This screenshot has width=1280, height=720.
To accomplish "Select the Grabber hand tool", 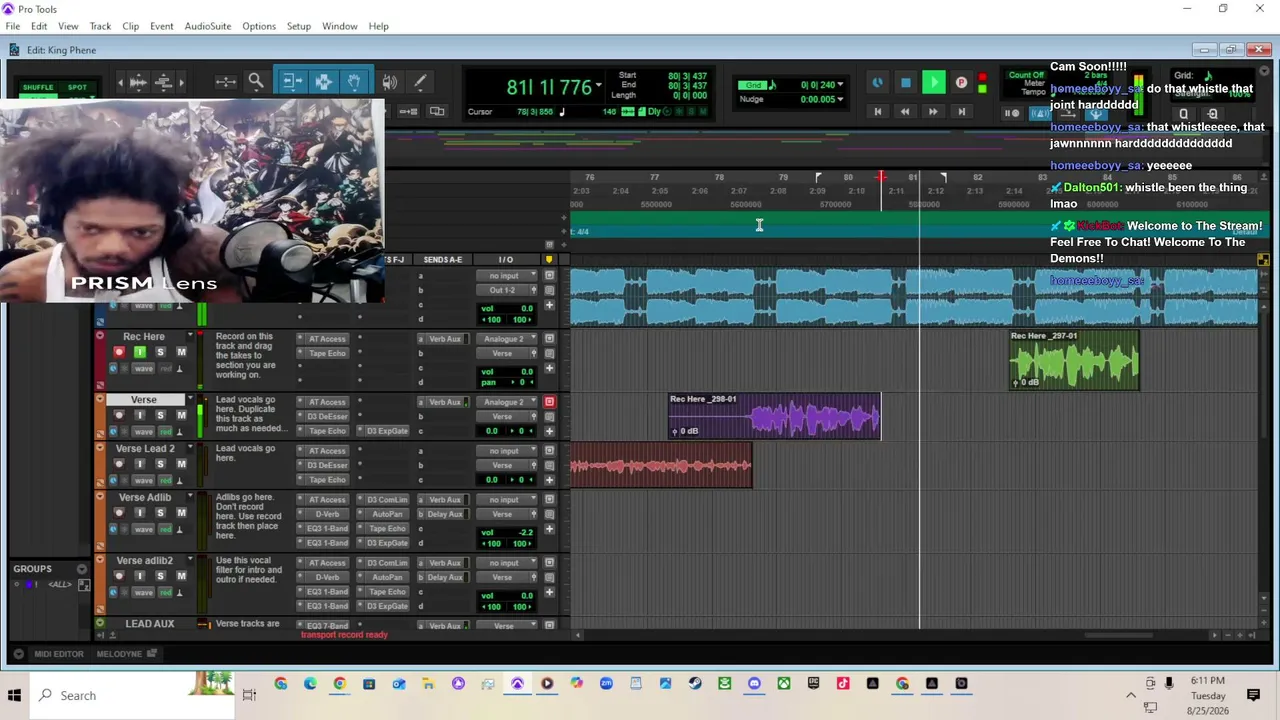I will tap(354, 82).
